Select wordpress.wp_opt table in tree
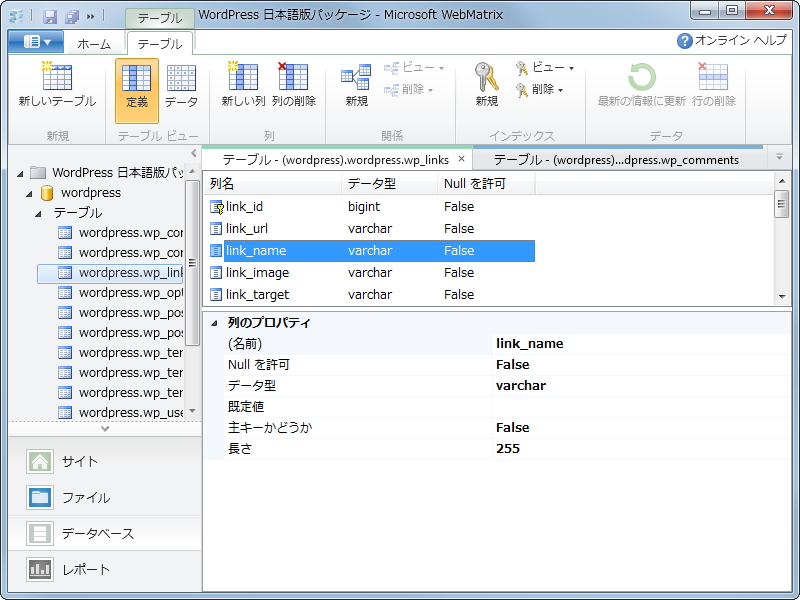The height and width of the screenshot is (600, 800). click(120, 292)
